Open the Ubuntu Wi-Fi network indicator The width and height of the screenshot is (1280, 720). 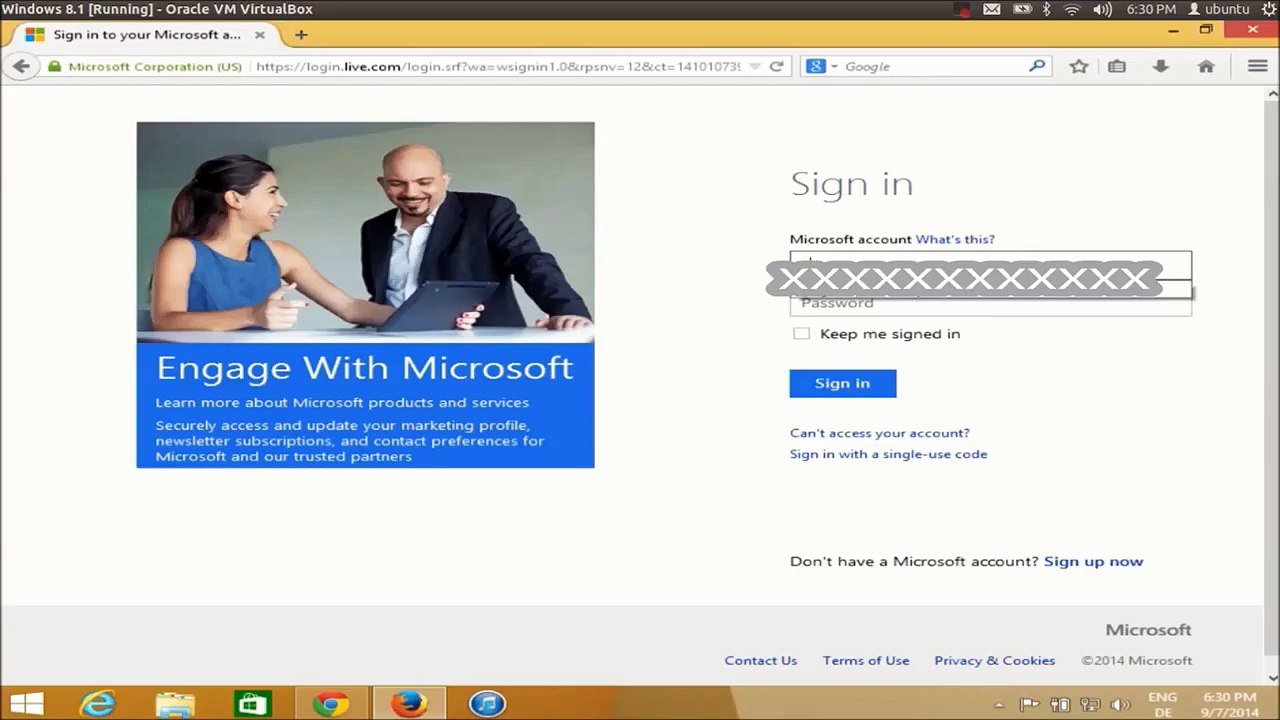point(1073,9)
